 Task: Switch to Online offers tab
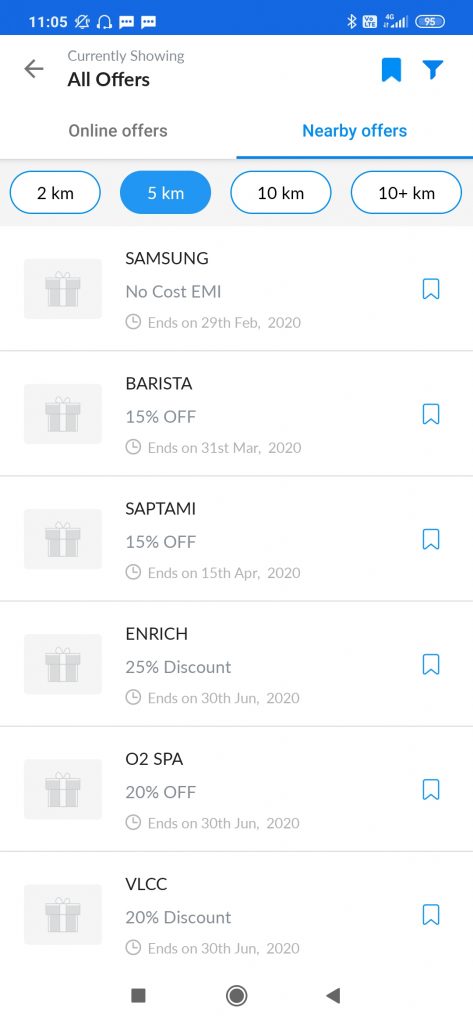tap(118, 131)
